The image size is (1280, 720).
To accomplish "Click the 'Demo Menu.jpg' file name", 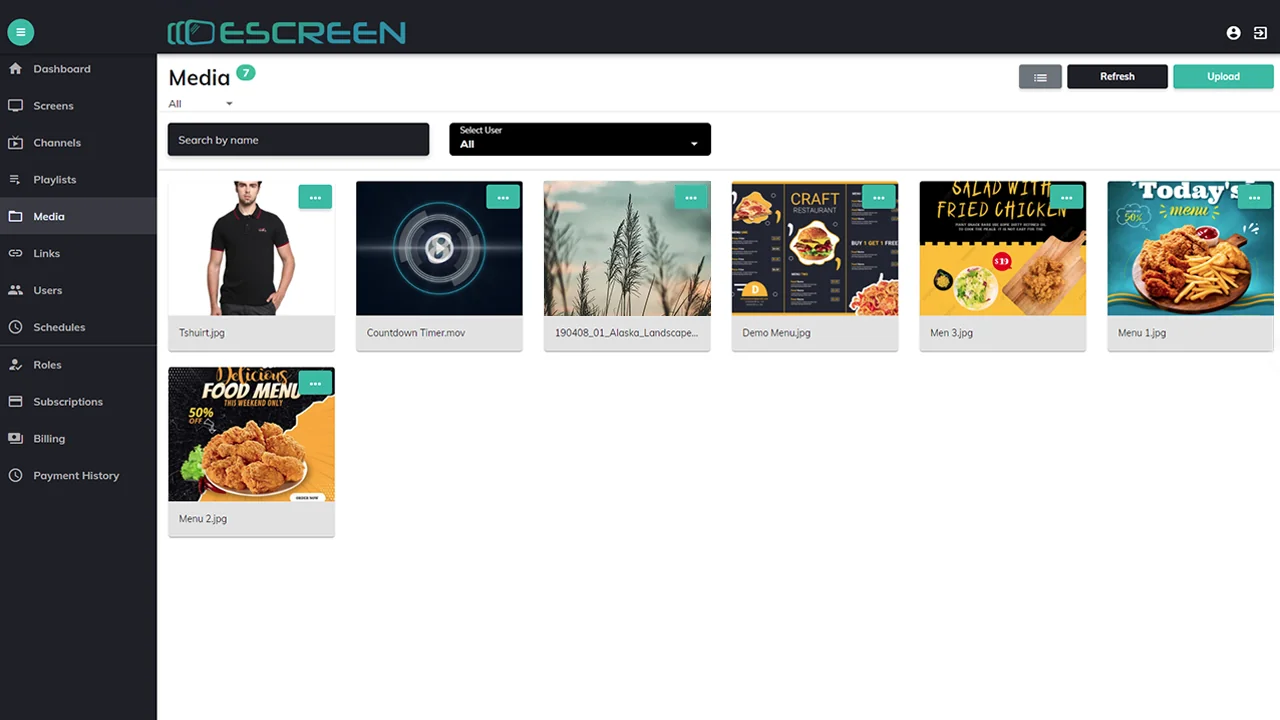I will [776, 333].
